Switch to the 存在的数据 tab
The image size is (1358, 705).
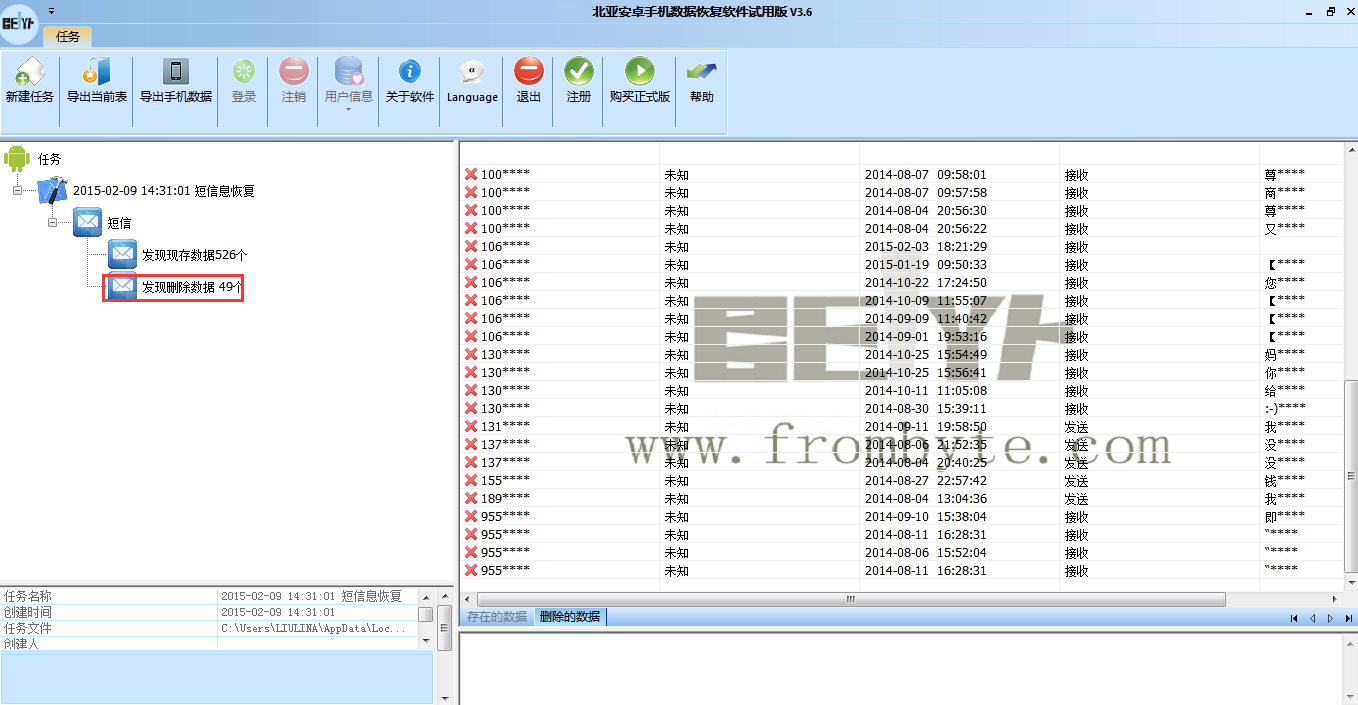tap(497, 617)
